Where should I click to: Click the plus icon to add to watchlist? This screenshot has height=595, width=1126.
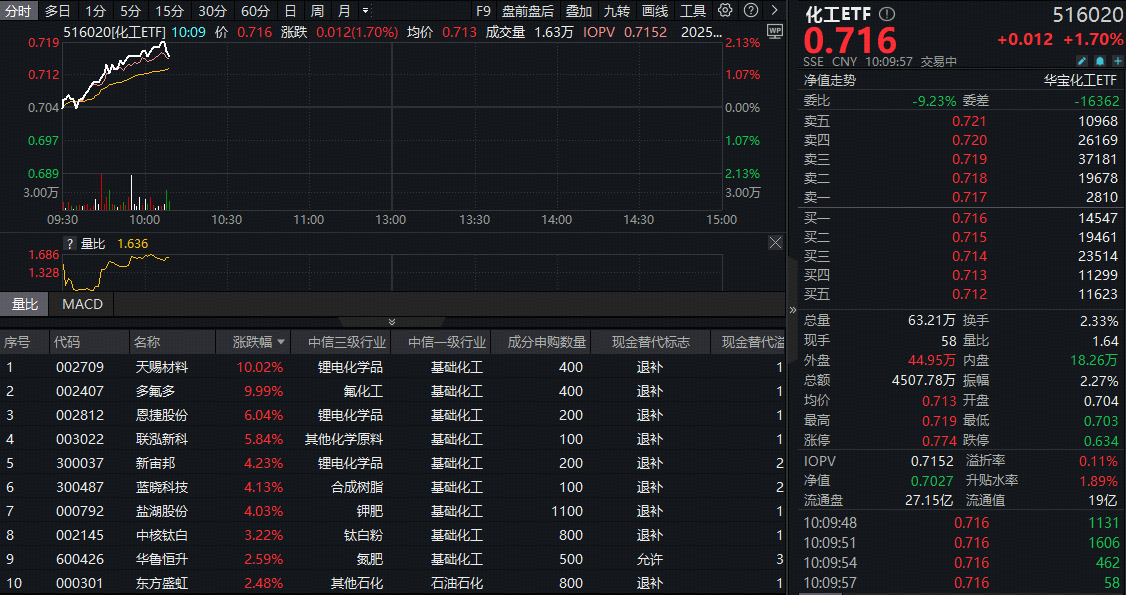point(1117,61)
